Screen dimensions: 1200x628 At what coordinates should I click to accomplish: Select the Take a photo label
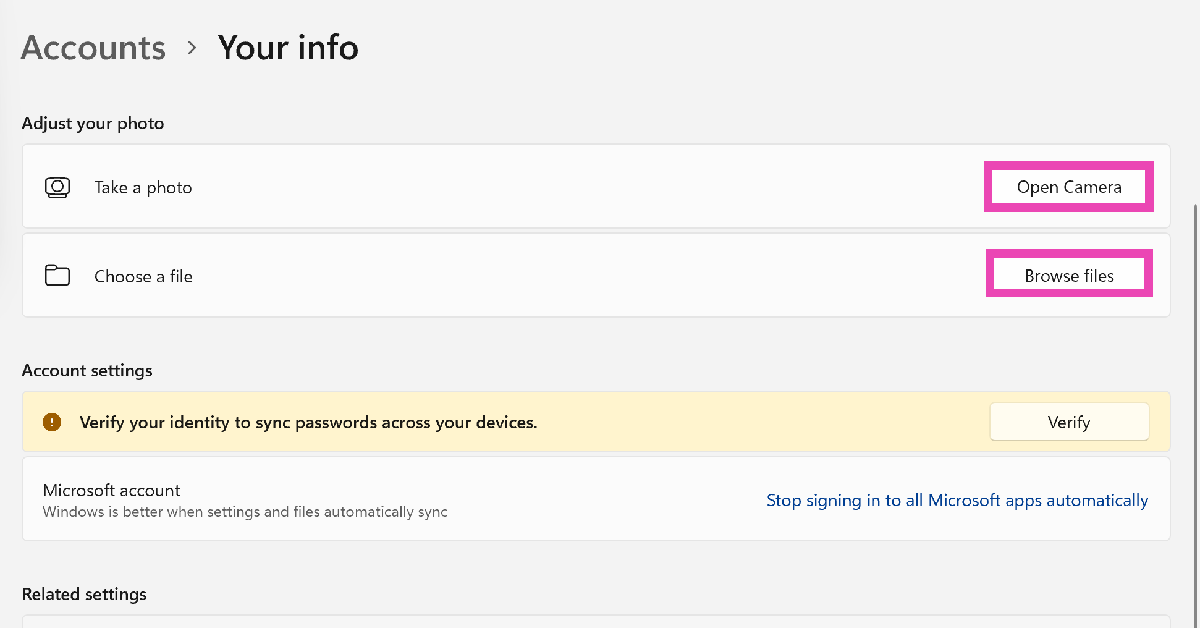click(143, 187)
